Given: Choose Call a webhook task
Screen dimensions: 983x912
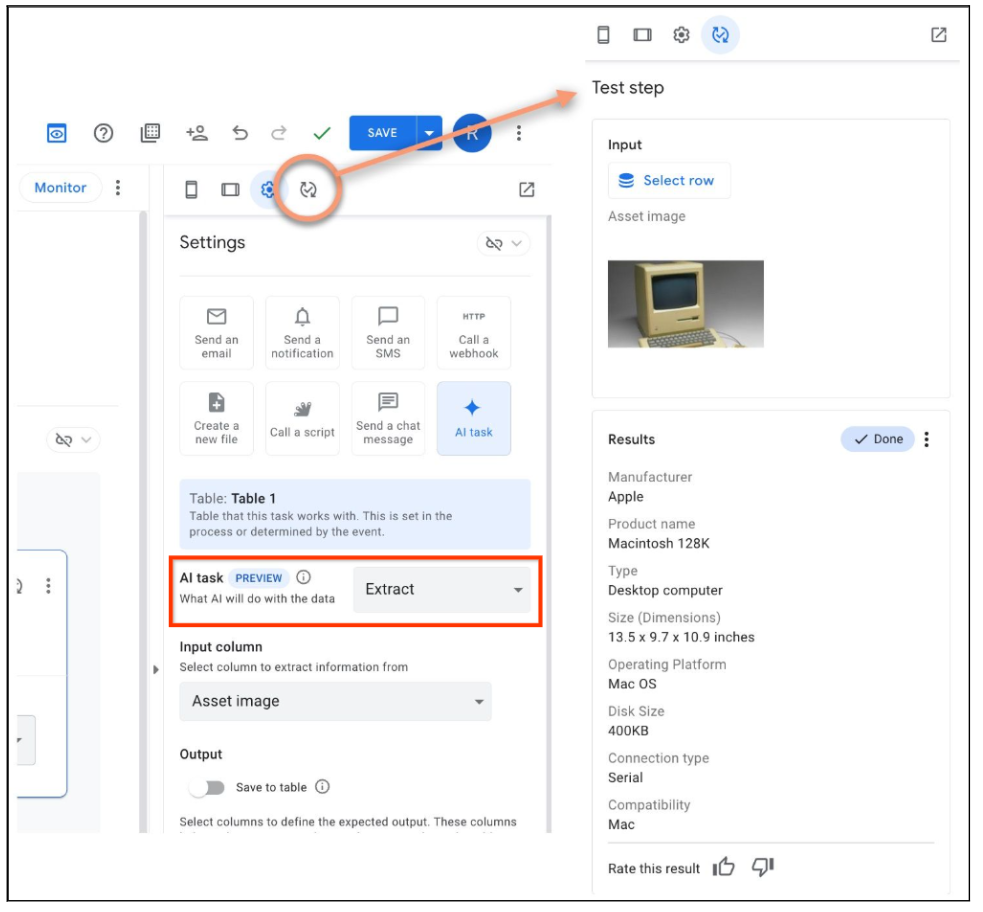Looking at the screenshot, I should pos(474,333).
